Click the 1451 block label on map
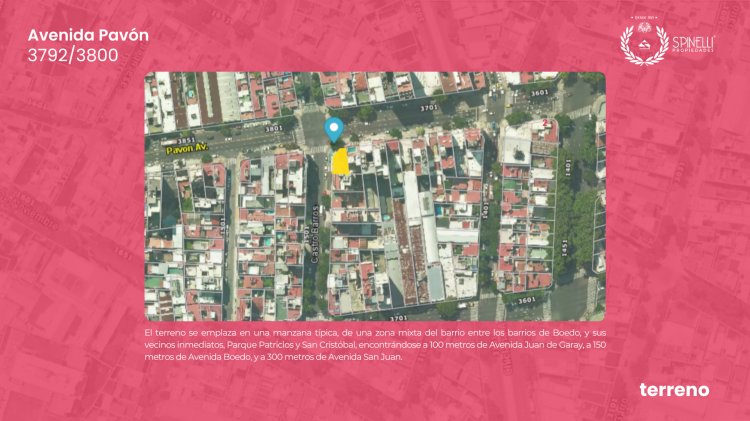The height and width of the screenshot is (421, 750). [565, 248]
